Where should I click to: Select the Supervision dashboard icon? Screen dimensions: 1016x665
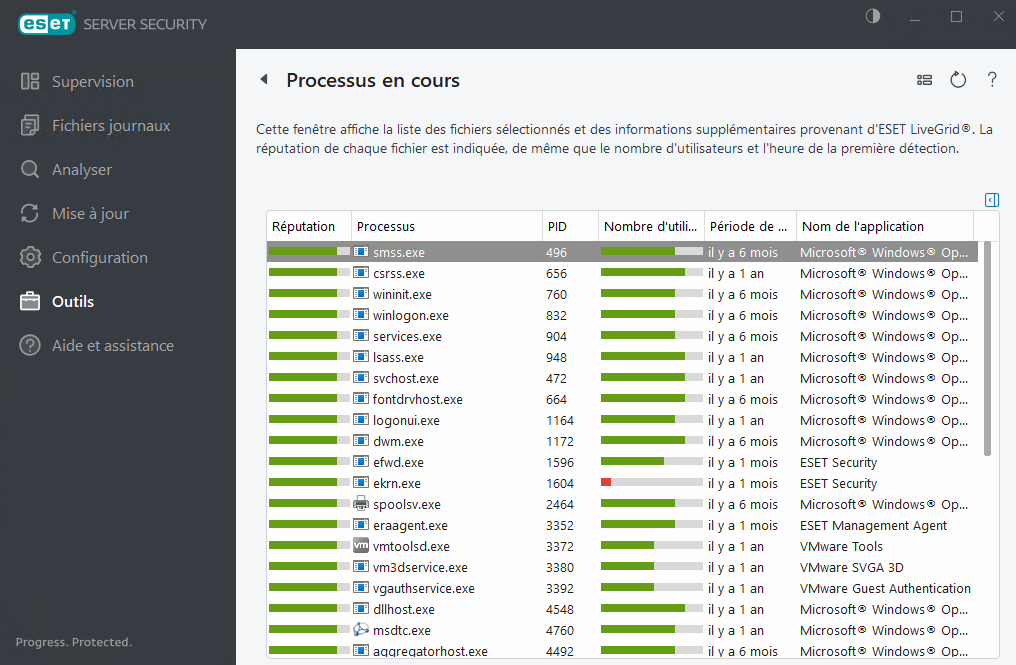coord(29,81)
